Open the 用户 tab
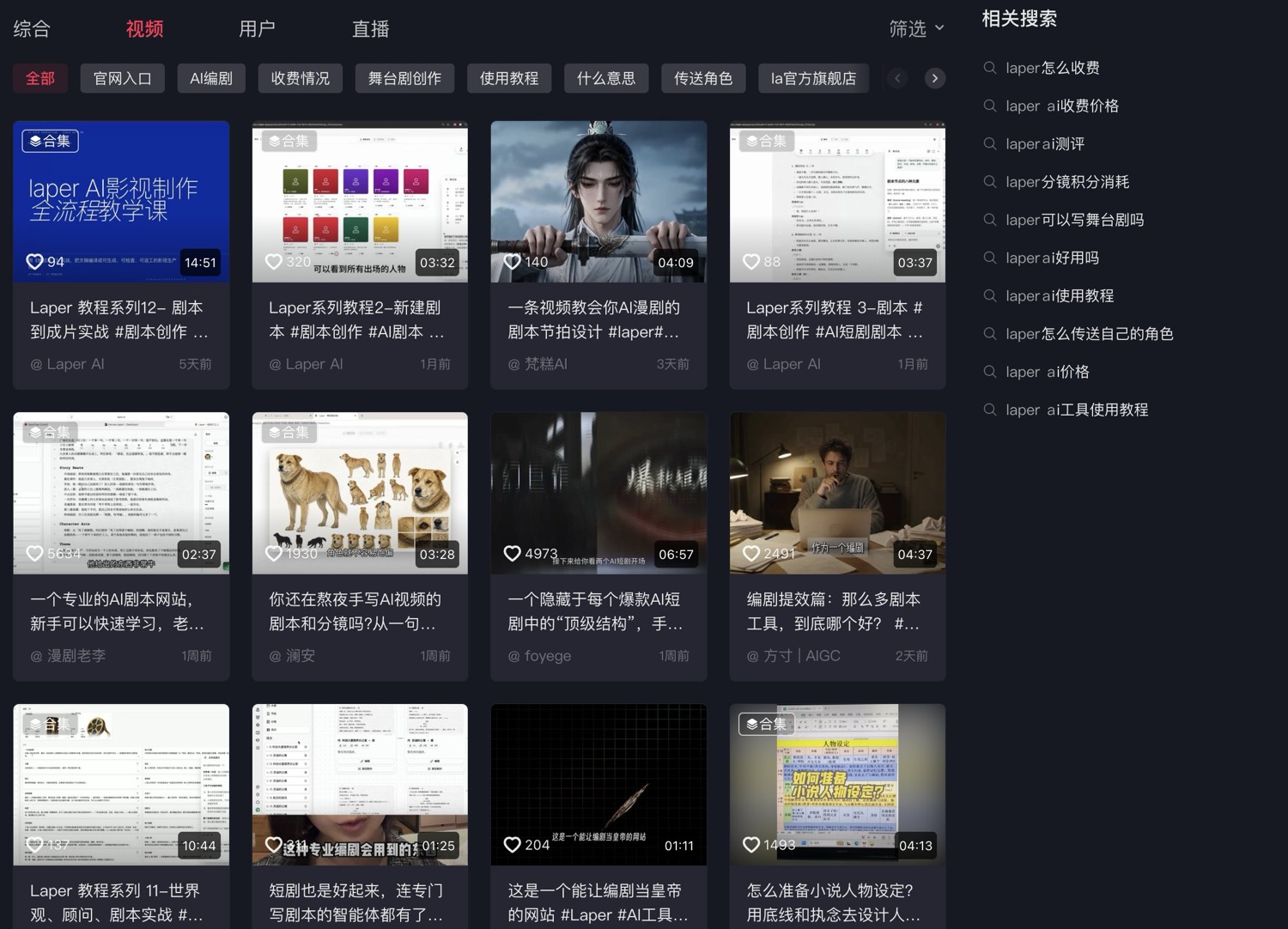Image resolution: width=1288 pixels, height=929 pixels. [257, 29]
